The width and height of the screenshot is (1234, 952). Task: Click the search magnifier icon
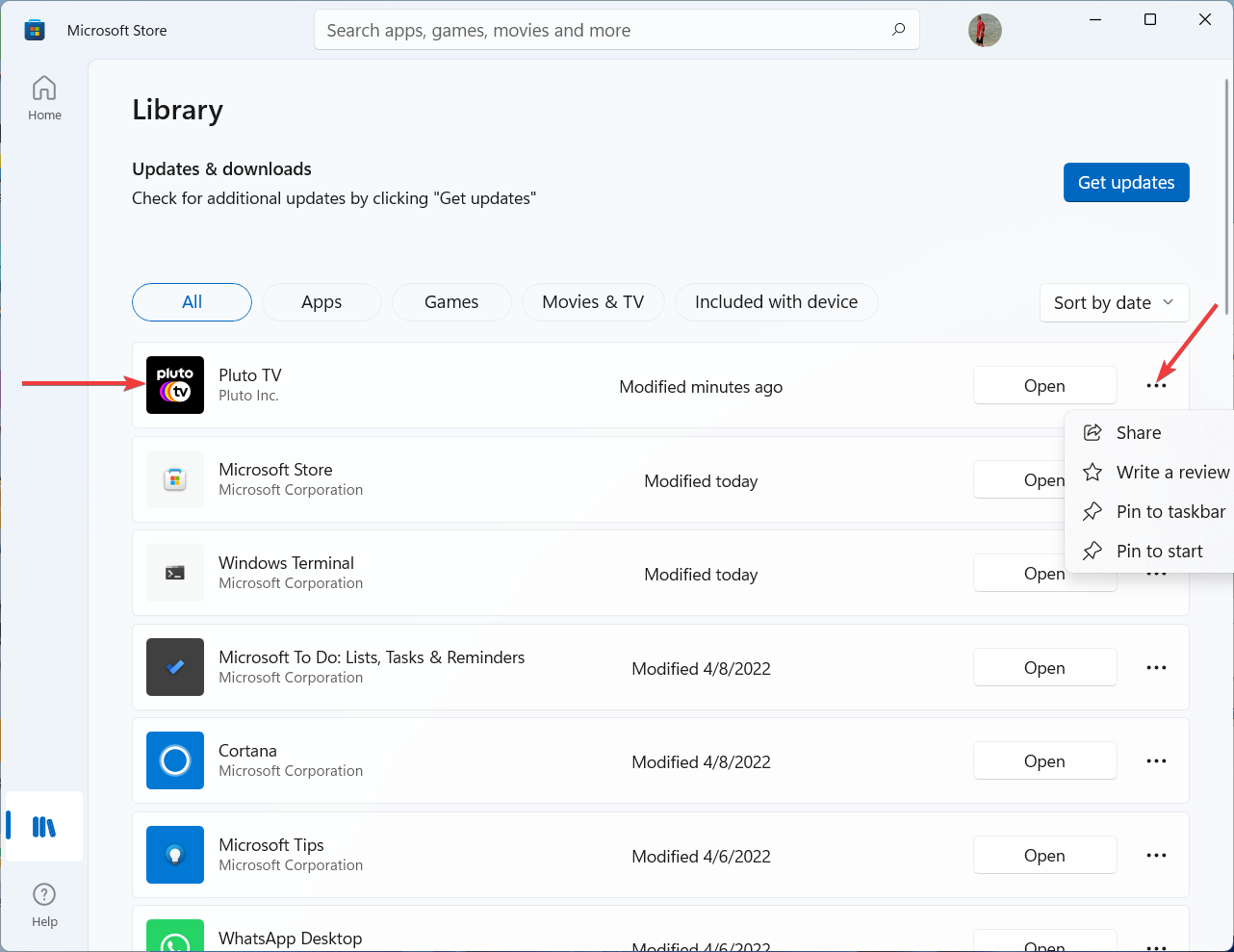coord(898,30)
